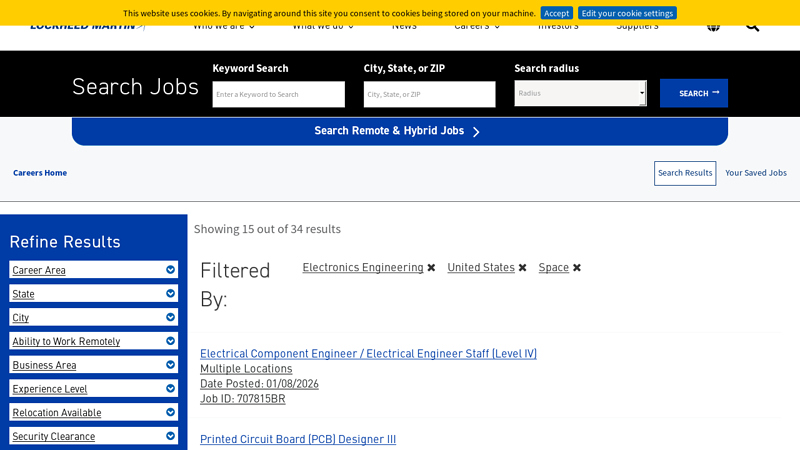Screen dimensions: 800x450
Task: Accept the cookies
Action: (x=556, y=13)
